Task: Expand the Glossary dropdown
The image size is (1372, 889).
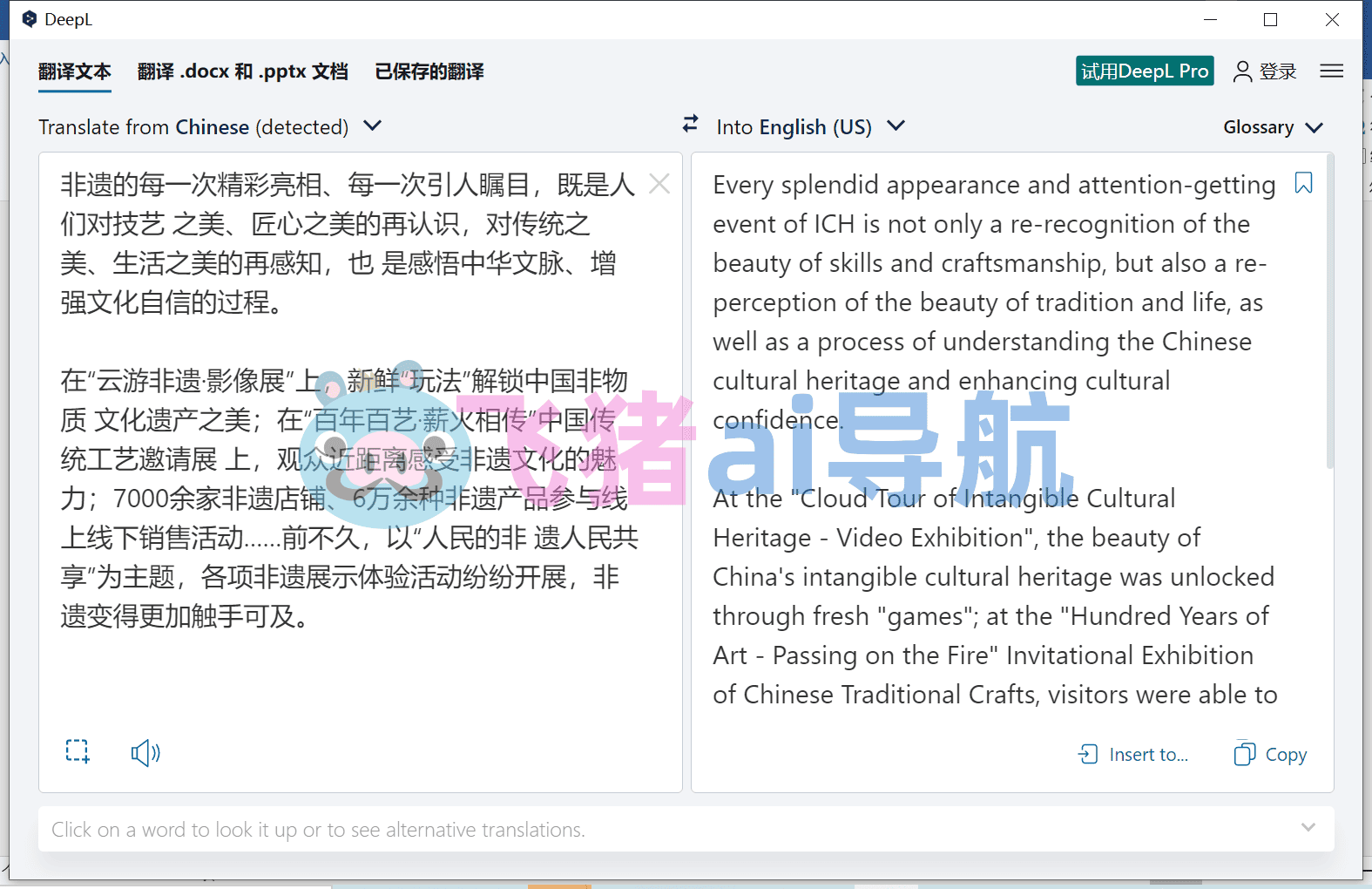Action: coord(1273,127)
